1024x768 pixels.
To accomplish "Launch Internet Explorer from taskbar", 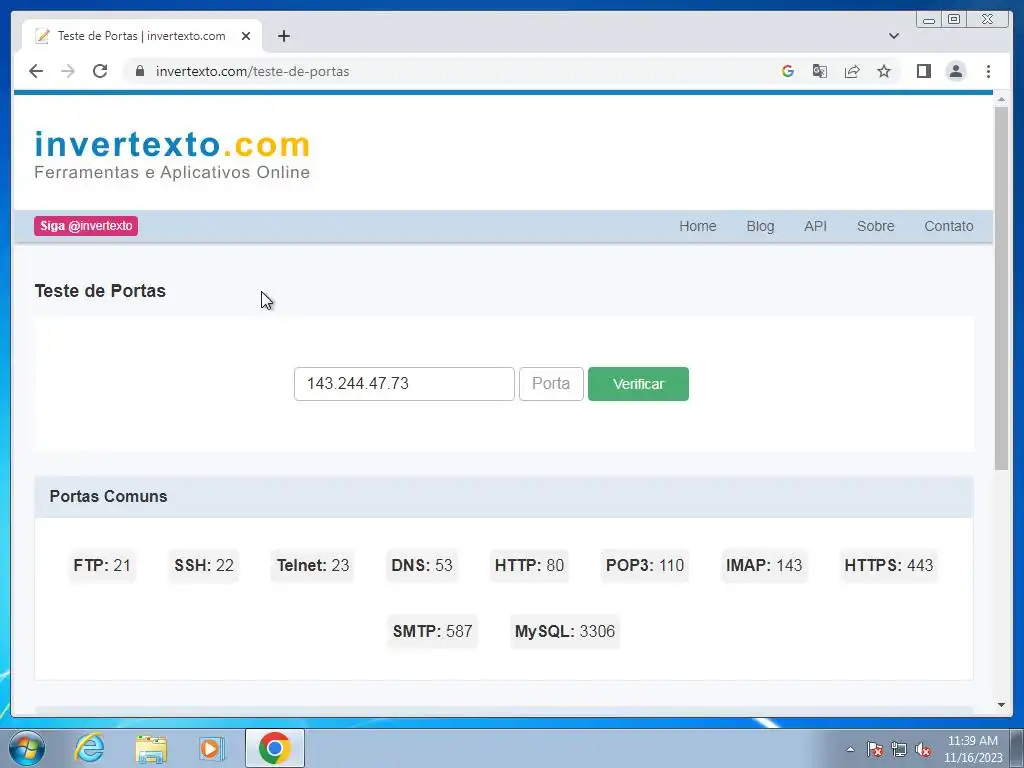I will click(x=89, y=748).
